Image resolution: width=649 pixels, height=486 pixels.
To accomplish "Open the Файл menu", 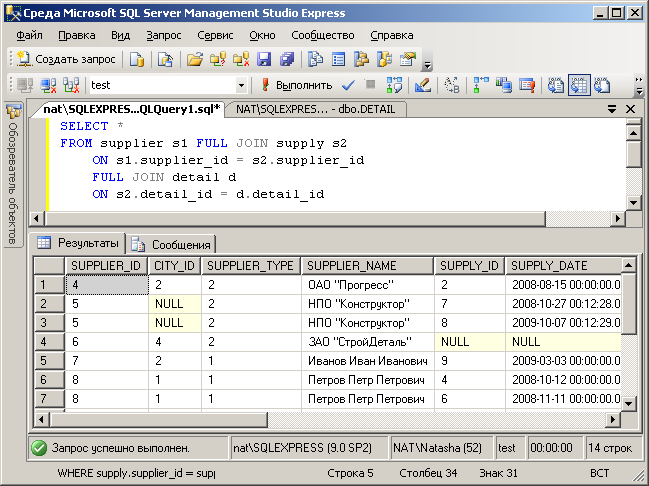I will [29, 36].
